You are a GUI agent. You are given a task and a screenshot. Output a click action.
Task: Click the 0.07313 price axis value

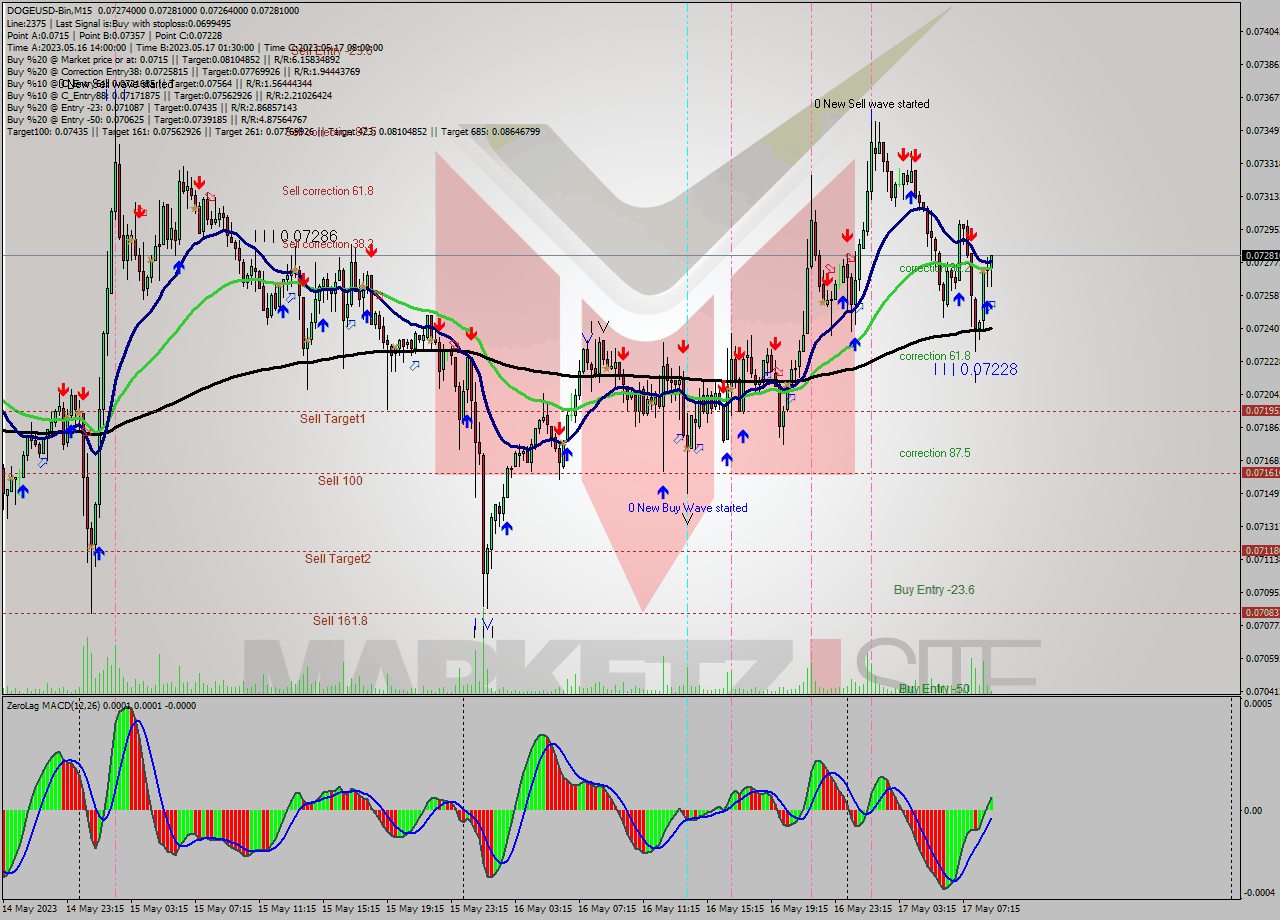1262,196
